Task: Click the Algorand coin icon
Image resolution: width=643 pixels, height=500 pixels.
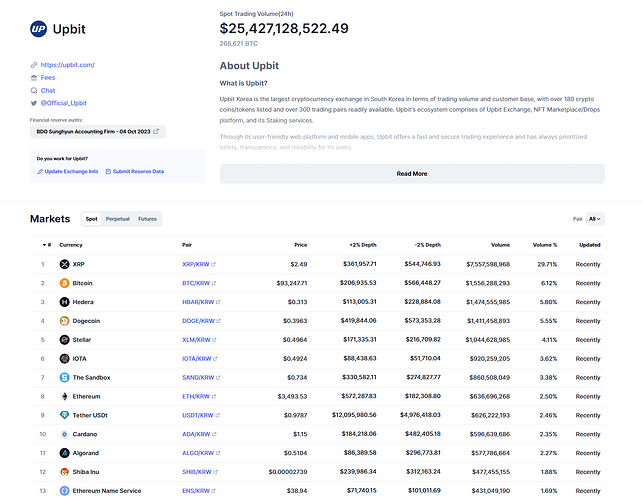Action: click(x=64, y=453)
